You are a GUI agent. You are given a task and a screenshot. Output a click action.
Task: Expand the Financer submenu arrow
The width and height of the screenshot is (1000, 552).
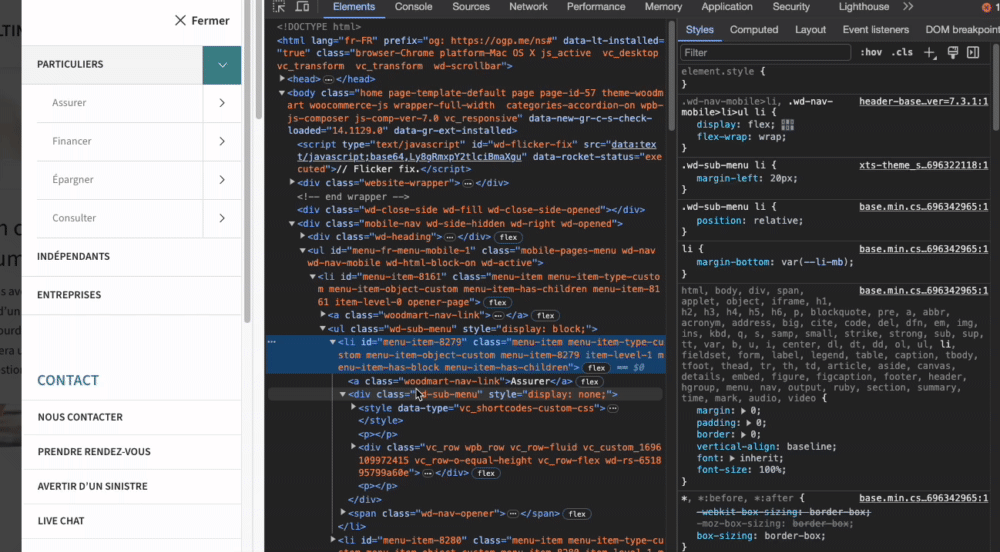[222, 141]
